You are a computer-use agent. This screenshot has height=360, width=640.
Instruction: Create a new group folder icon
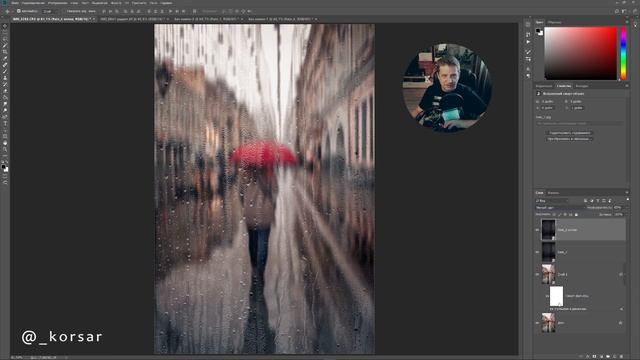tap(608, 356)
